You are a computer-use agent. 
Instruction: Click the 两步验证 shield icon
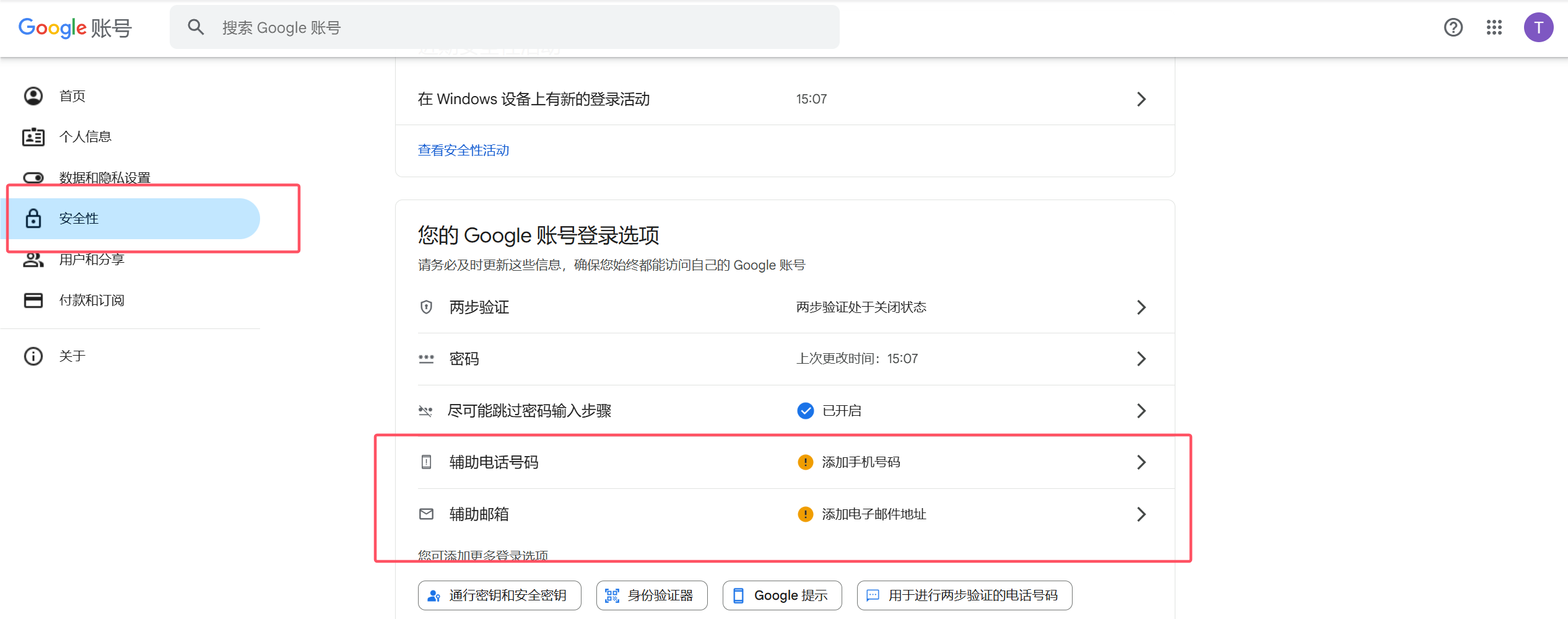(x=426, y=307)
